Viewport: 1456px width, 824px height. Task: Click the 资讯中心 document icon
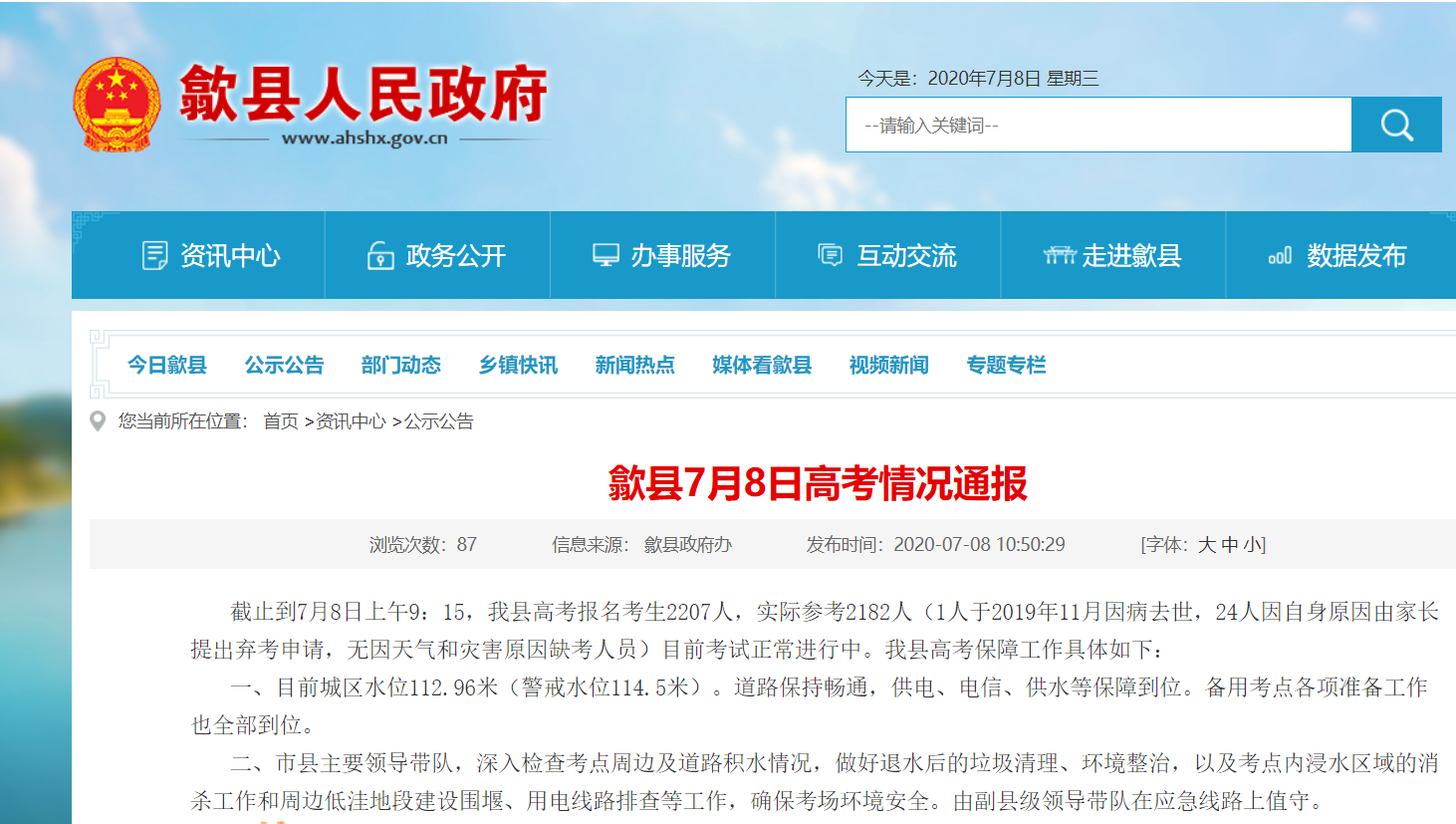(x=154, y=256)
